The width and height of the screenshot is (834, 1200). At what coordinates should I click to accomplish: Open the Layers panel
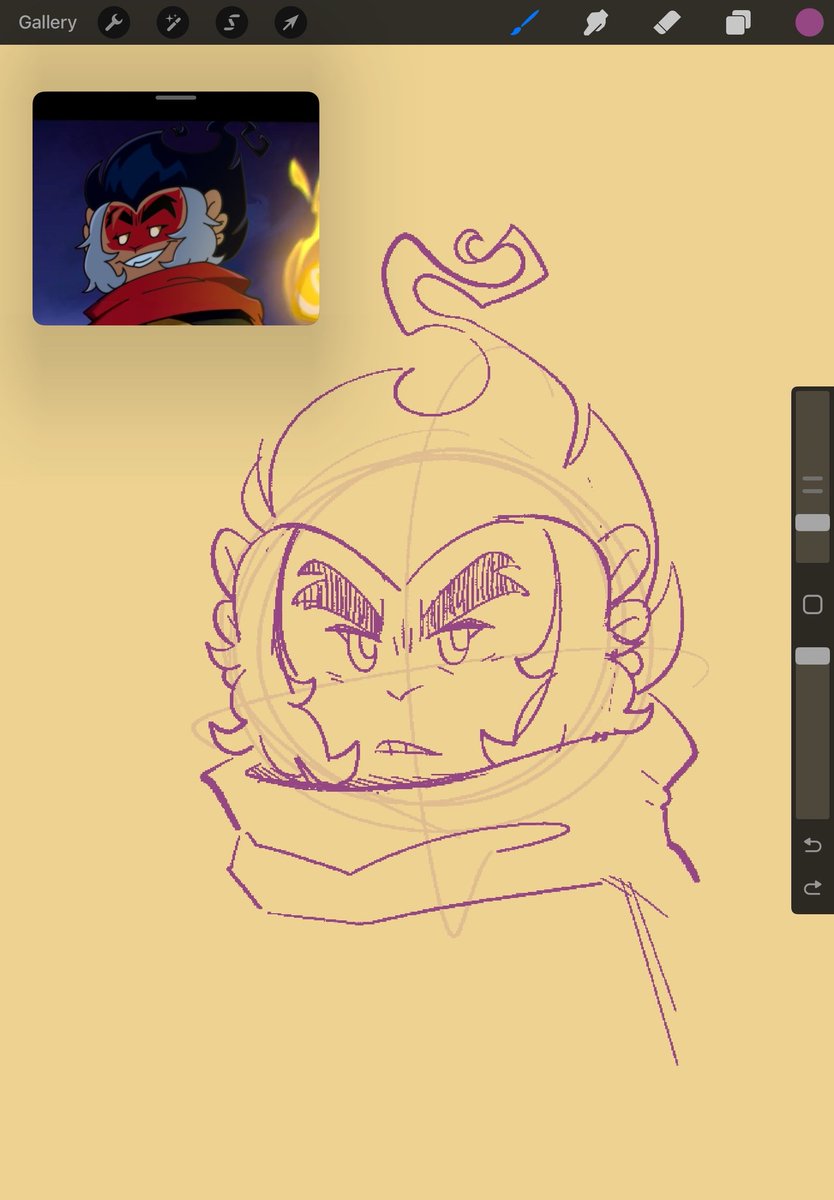pos(737,22)
